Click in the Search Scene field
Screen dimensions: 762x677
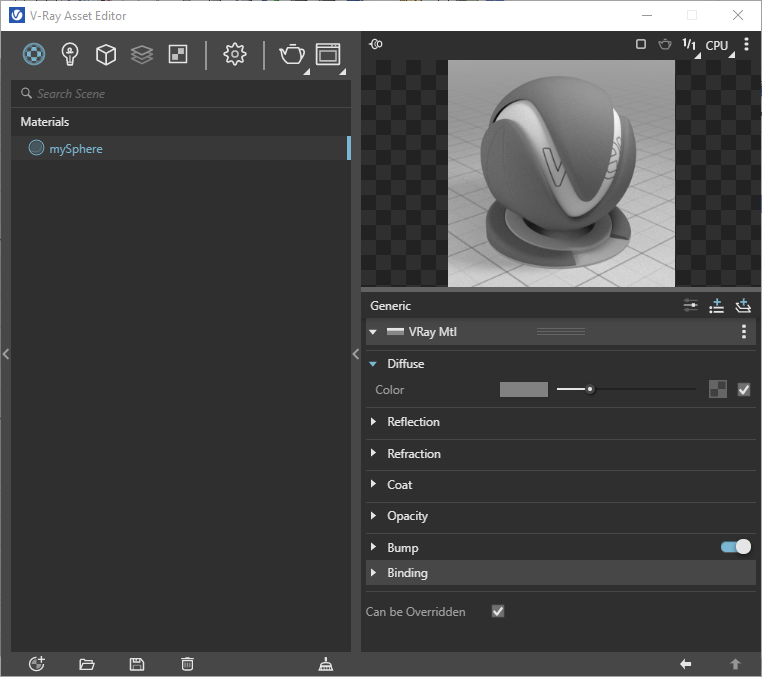coord(181,93)
